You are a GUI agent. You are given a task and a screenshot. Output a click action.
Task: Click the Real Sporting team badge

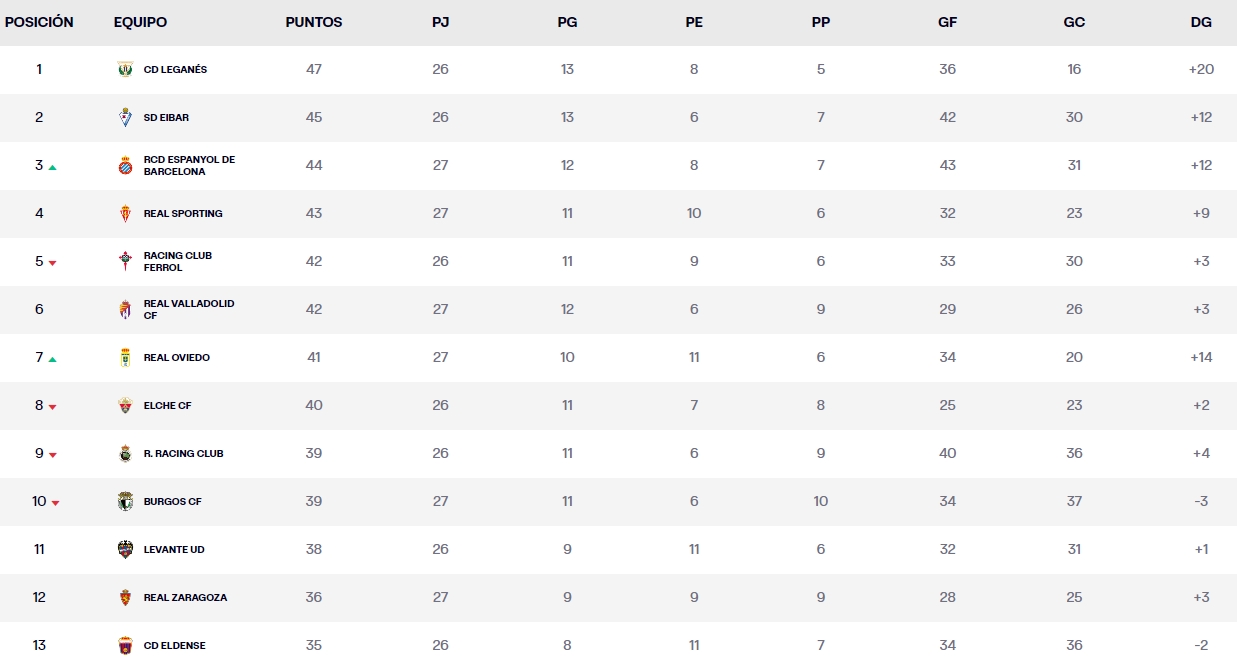pos(125,213)
